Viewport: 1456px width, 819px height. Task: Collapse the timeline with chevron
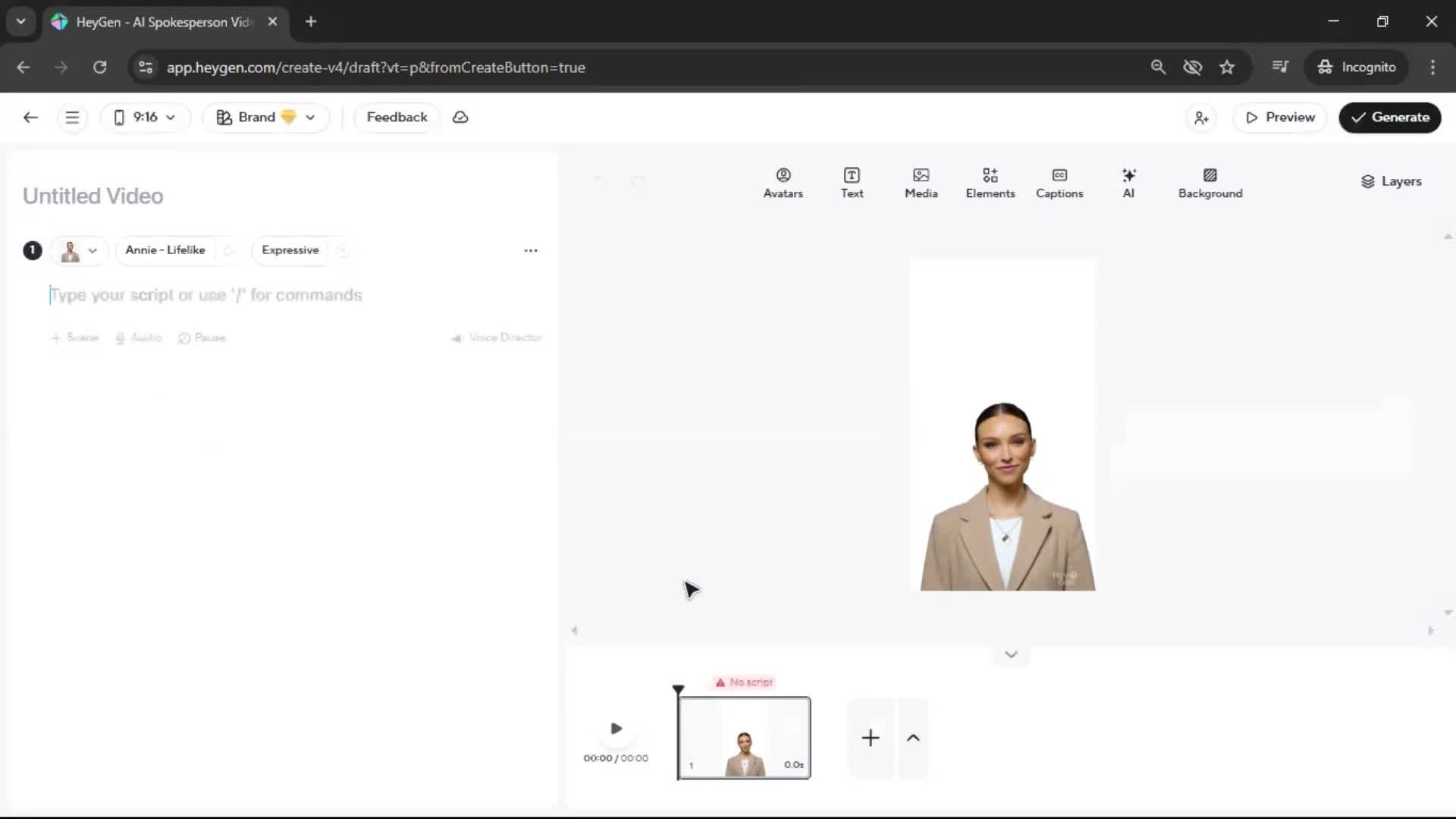pos(1010,654)
